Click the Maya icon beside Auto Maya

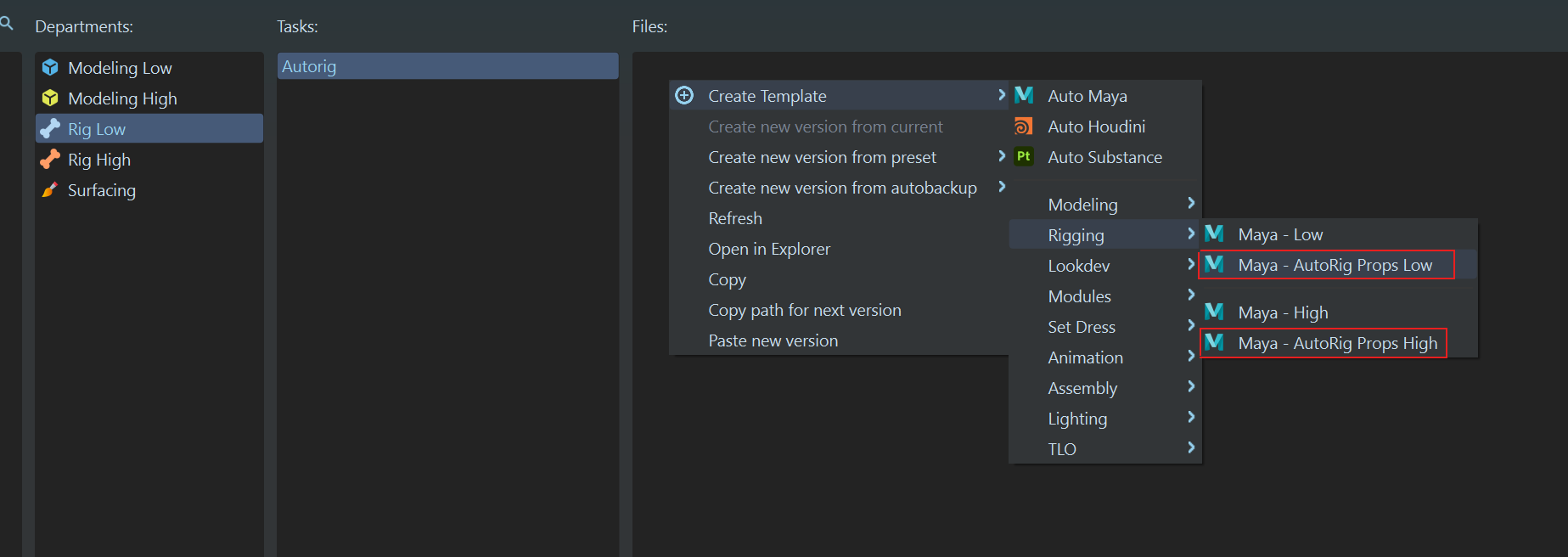[1024, 96]
